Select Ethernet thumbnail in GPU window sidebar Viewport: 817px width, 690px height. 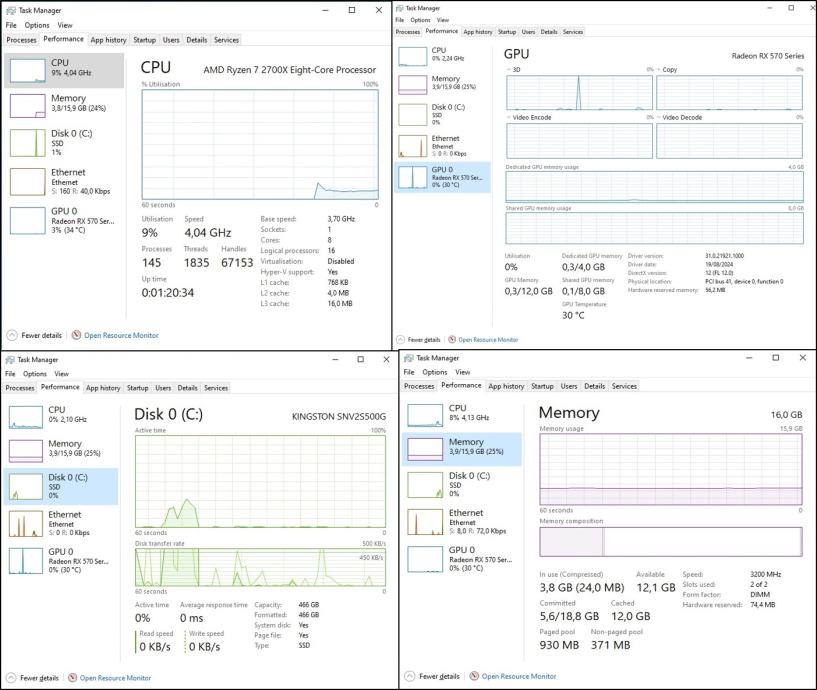413,146
